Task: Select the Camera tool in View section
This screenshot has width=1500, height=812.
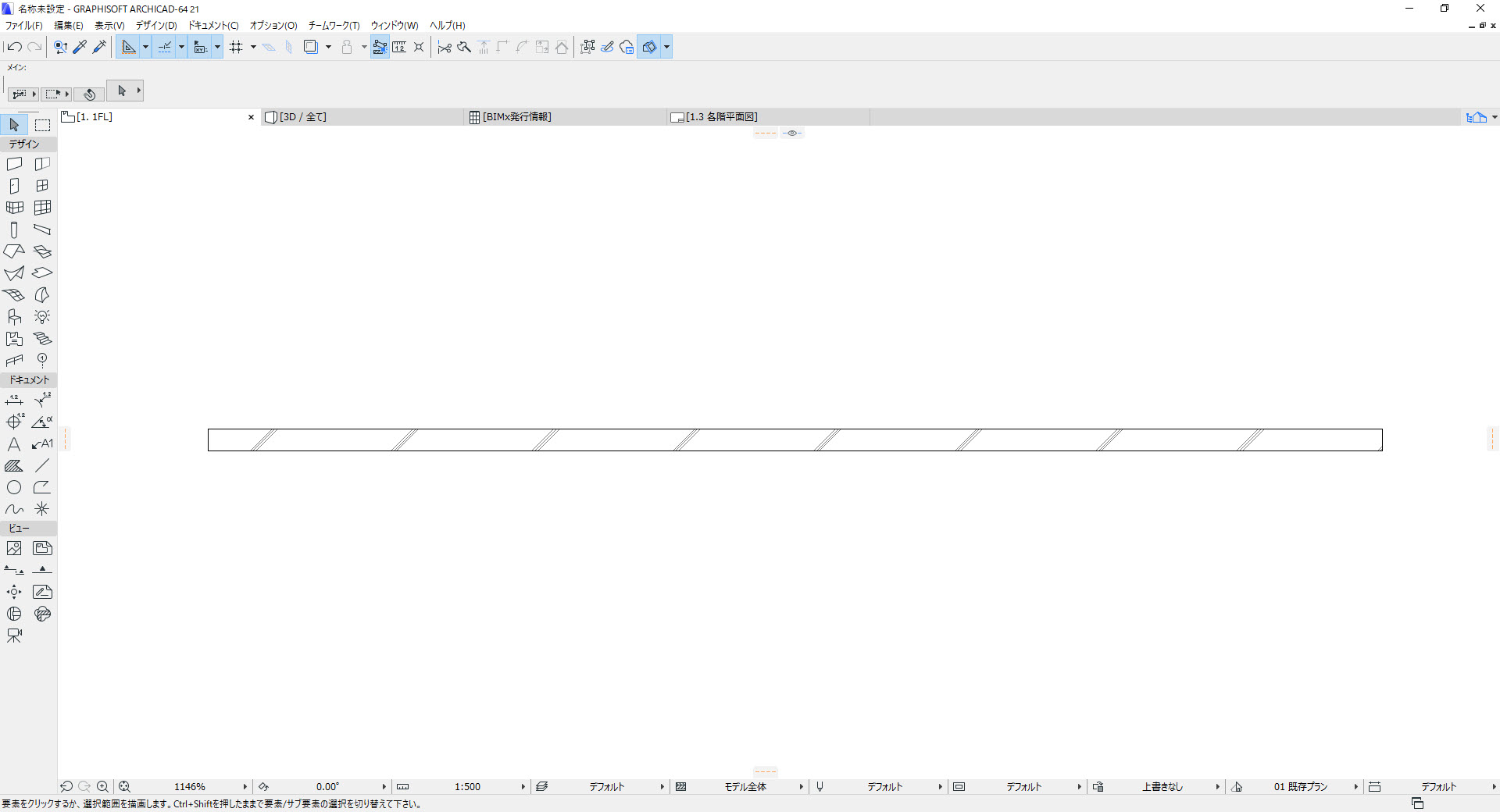Action: (14, 636)
